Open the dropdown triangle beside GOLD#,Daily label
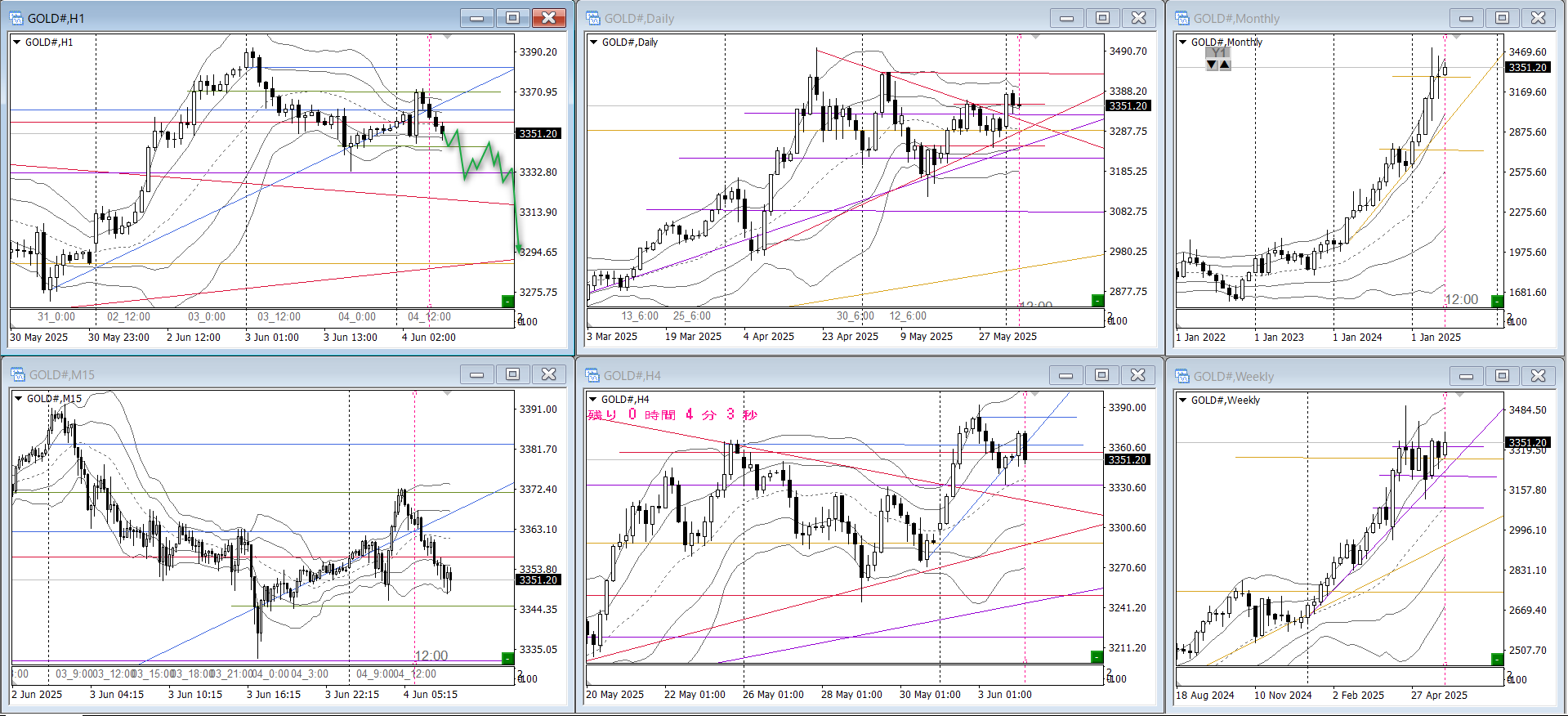The width and height of the screenshot is (1568, 716). click(593, 42)
